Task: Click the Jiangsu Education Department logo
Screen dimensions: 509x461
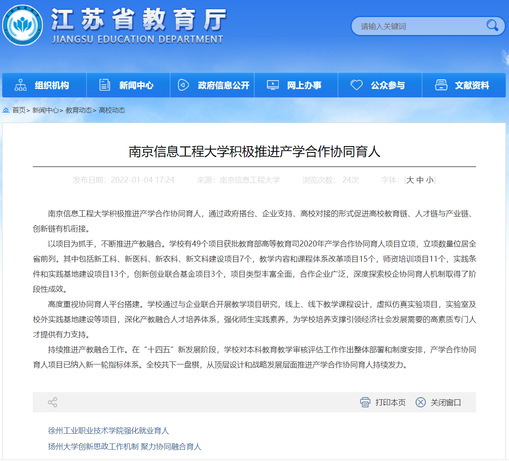Action: point(22,25)
